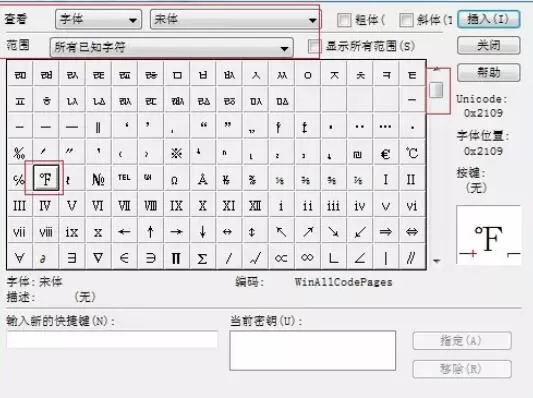This screenshot has height=398, width=533.
Task: Select the partial derivative ∂ symbol
Action: tap(46, 258)
